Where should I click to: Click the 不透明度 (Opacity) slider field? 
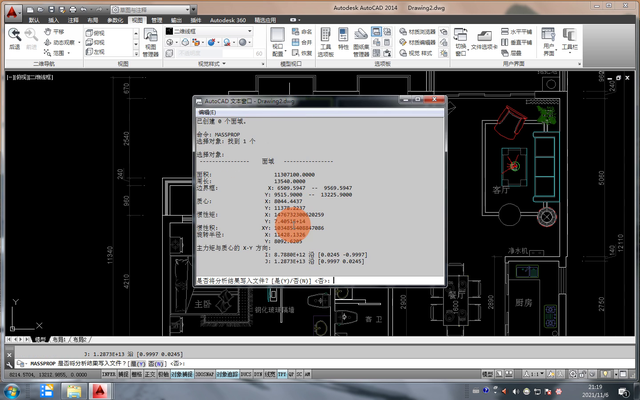215,53
